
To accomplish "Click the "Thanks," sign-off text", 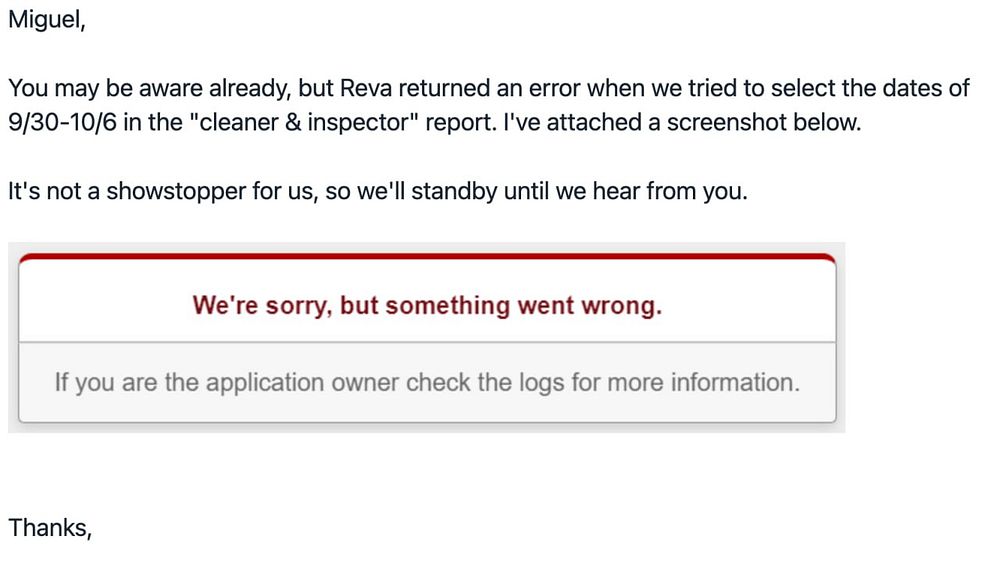I will (50, 528).
